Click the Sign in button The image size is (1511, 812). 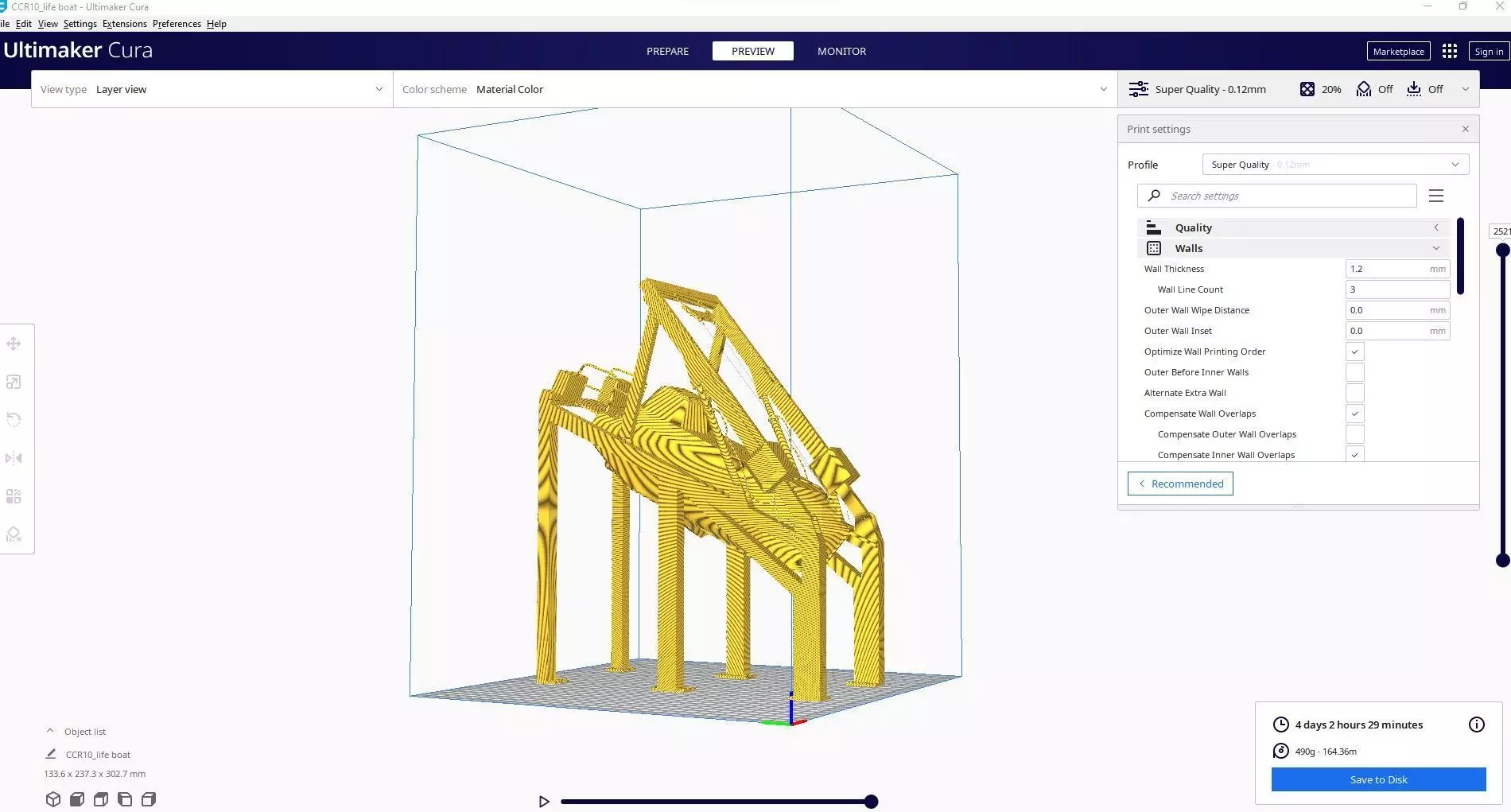coord(1489,52)
